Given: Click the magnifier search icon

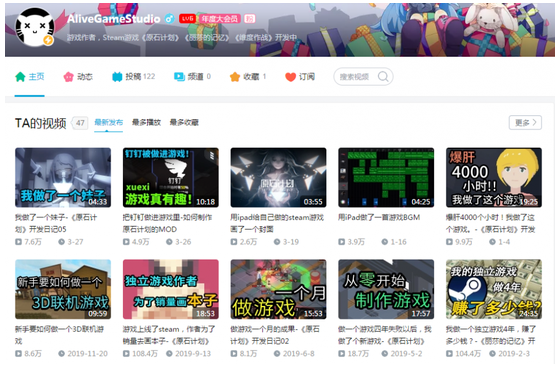Looking at the screenshot, I should (383, 77).
